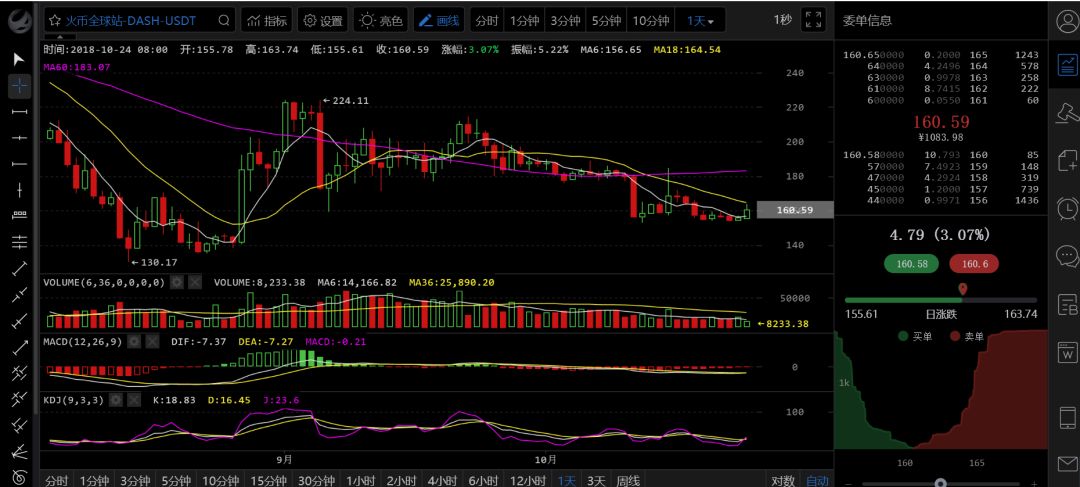The height and width of the screenshot is (487, 1080).
Task: Open MACD indicator settings gear
Action: pos(135,341)
